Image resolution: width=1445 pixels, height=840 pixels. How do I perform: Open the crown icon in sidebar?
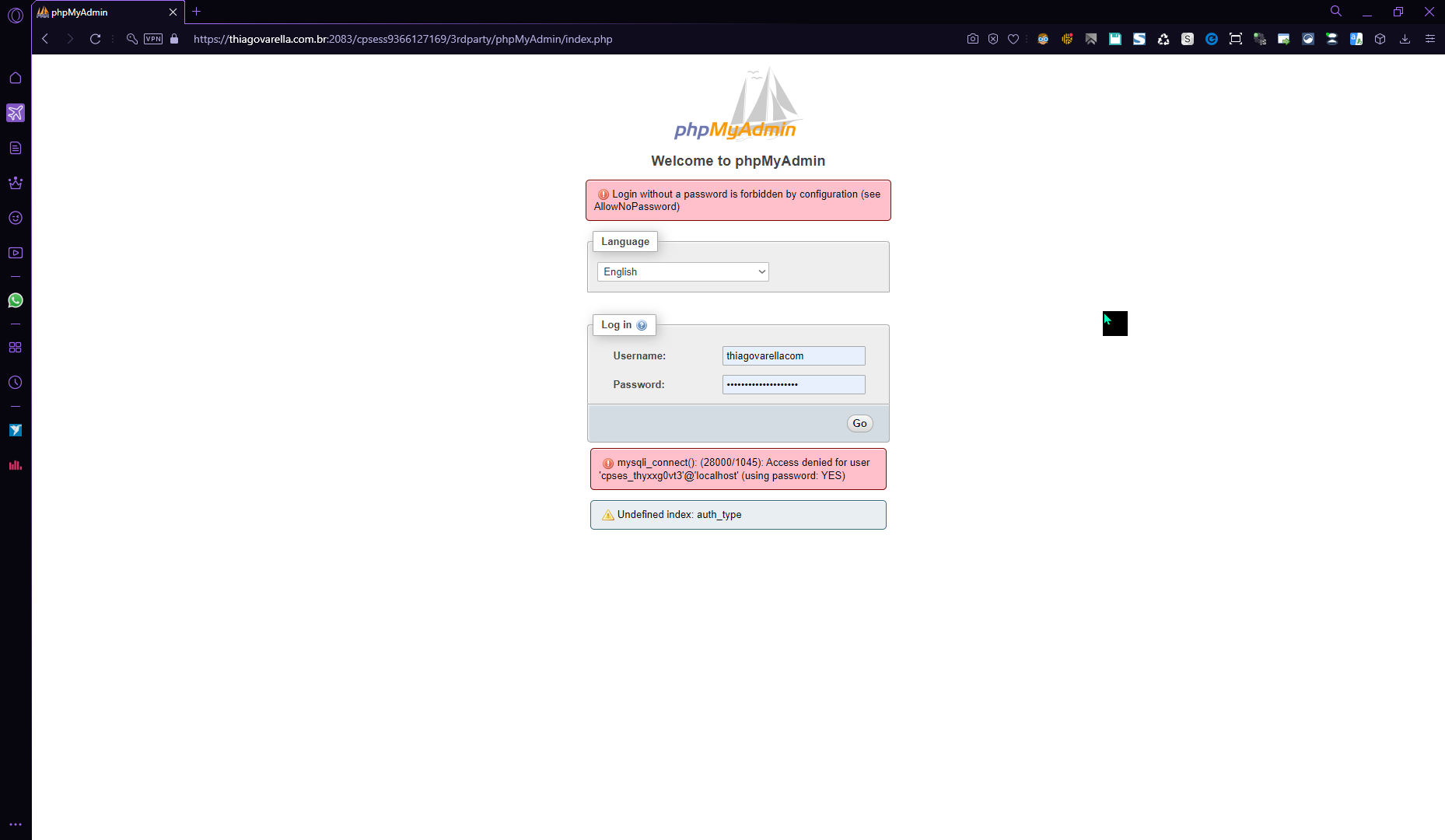tap(16, 183)
